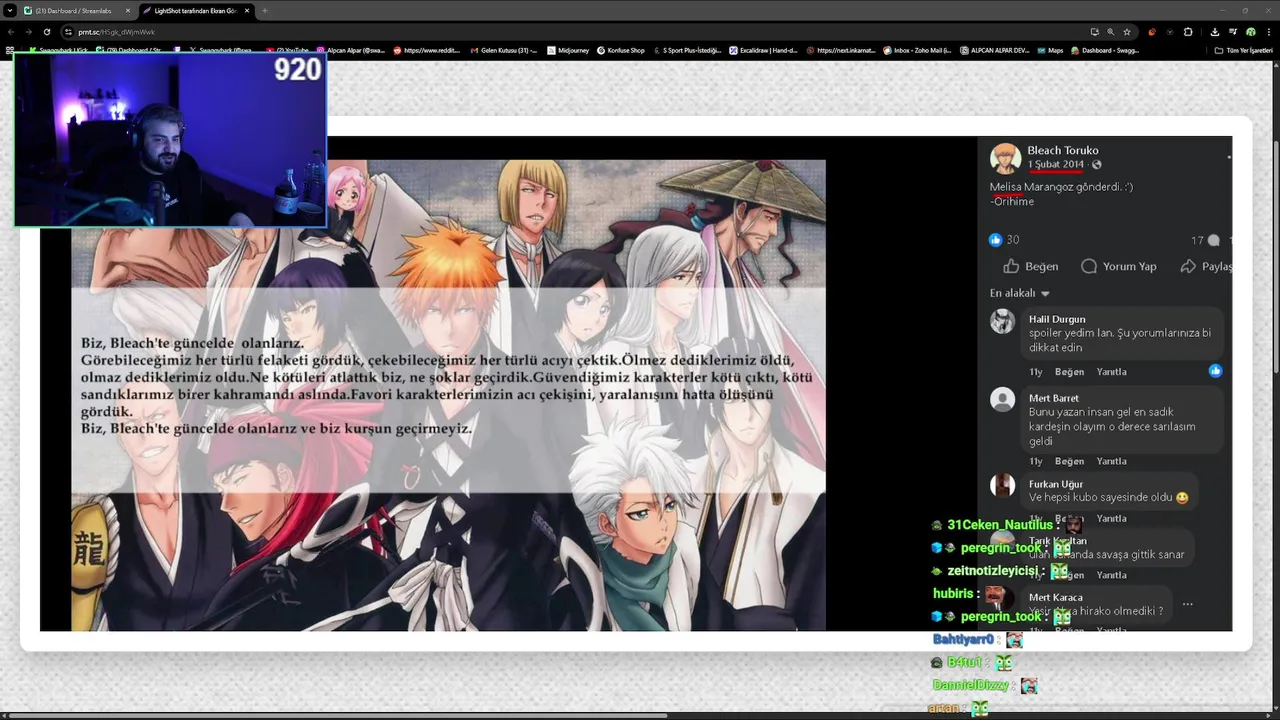Open the ALPCAN ALPAR DEV bookmark

pyautogui.click(x=995, y=50)
